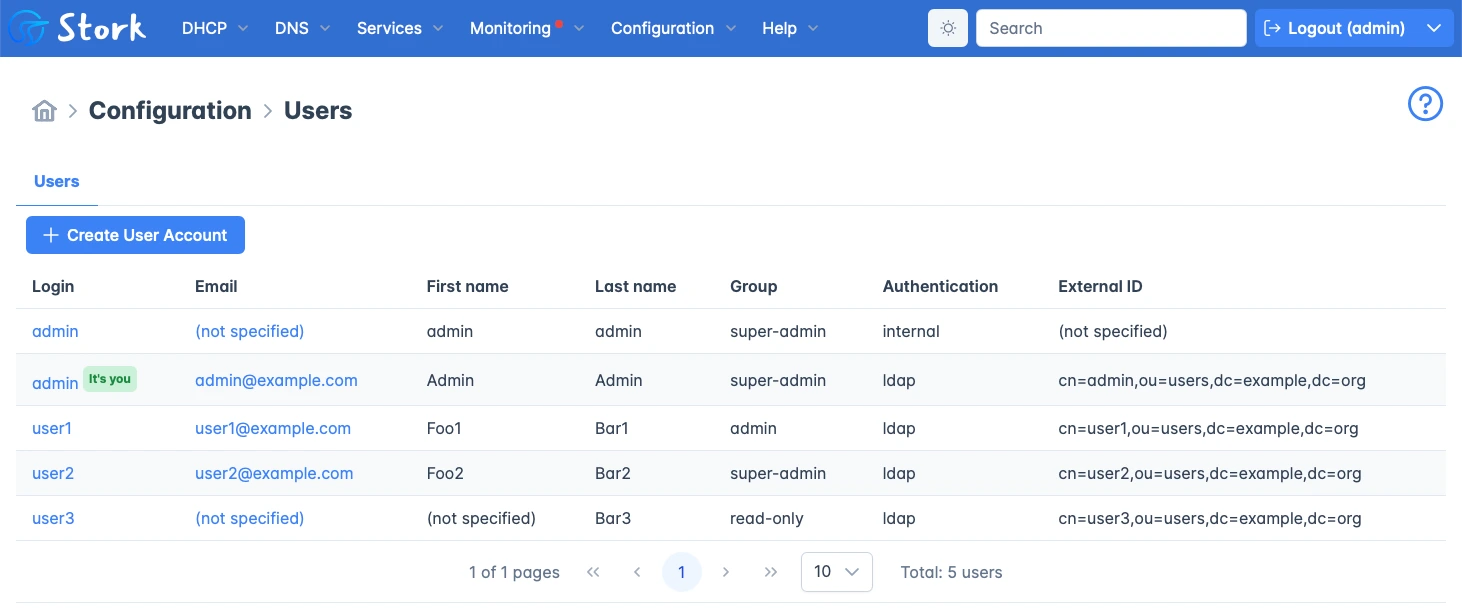
Task: Click user3's (not specified) email link
Action: tap(250, 518)
